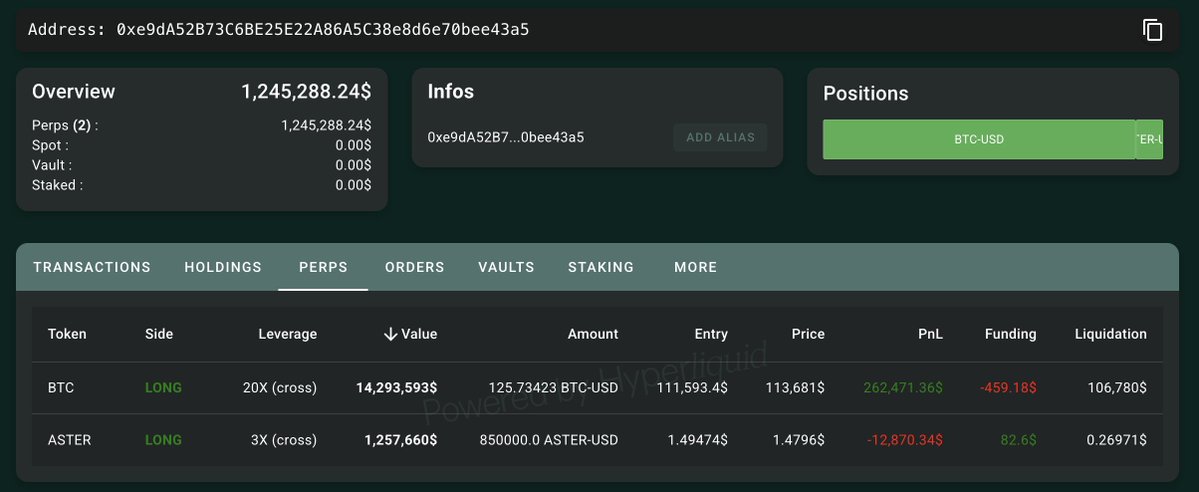Open the Transactions tab
The height and width of the screenshot is (492, 1199).
point(92,267)
